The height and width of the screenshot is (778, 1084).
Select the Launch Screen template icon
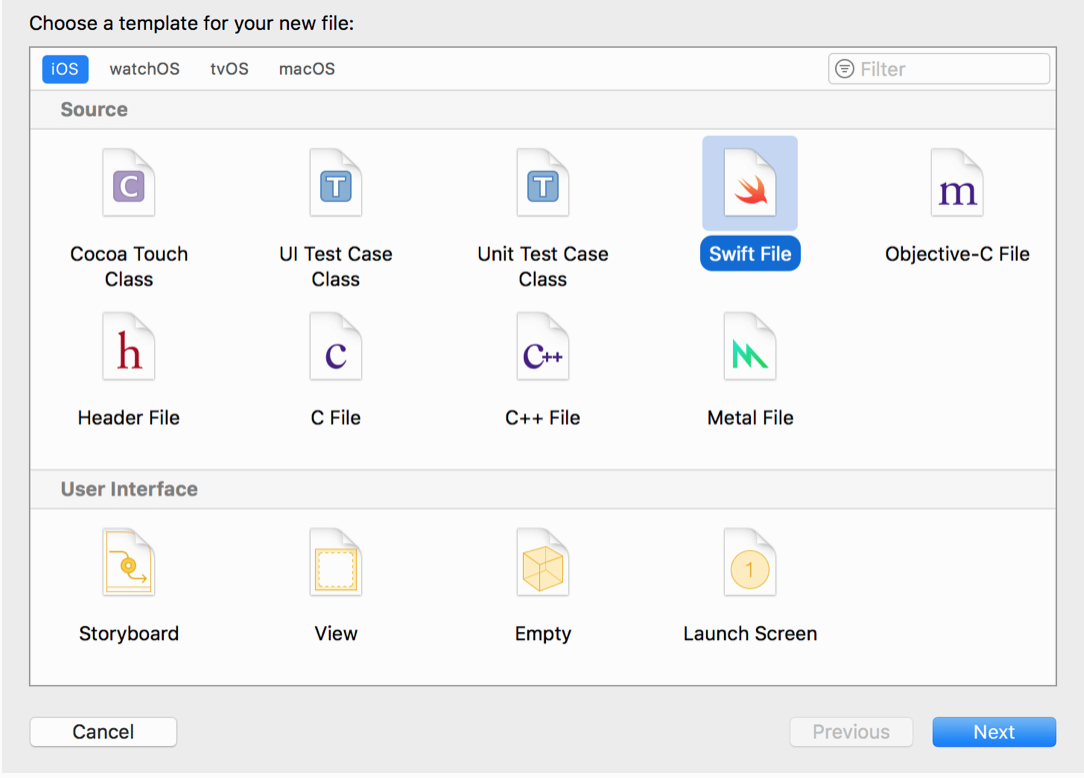coord(750,565)
